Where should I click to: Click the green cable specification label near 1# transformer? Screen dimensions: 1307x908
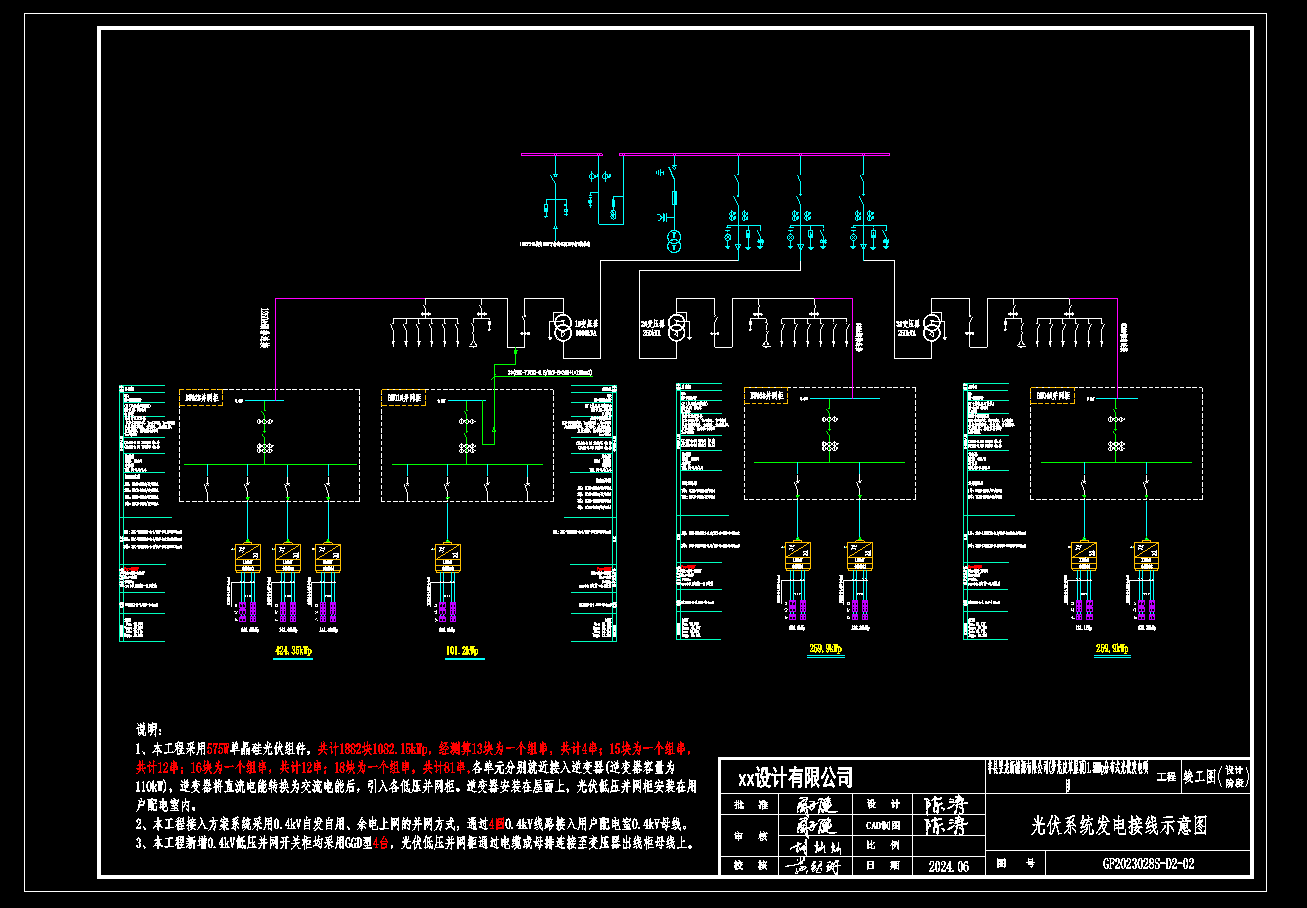pyautogui.click(x=550, y=371)
